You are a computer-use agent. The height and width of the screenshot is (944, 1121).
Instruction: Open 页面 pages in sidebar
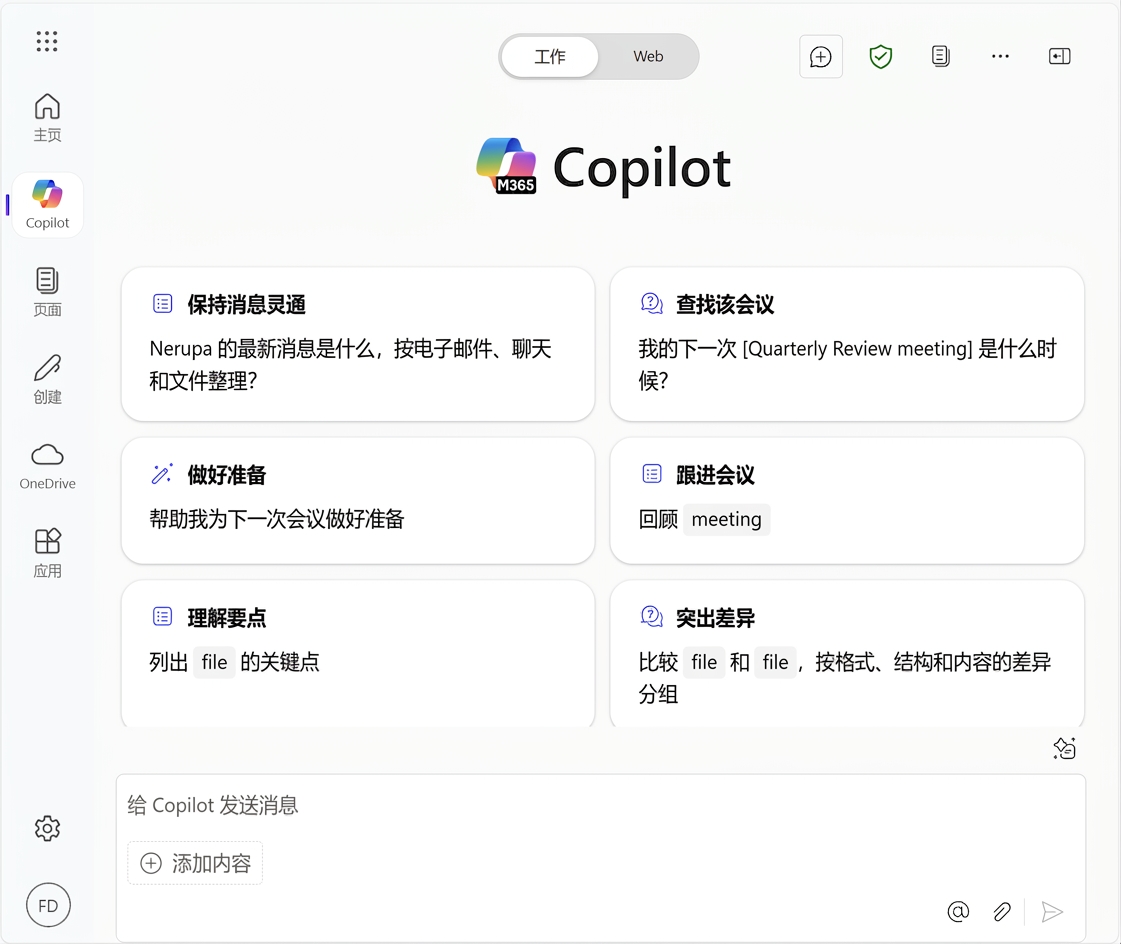coord(47,292)
